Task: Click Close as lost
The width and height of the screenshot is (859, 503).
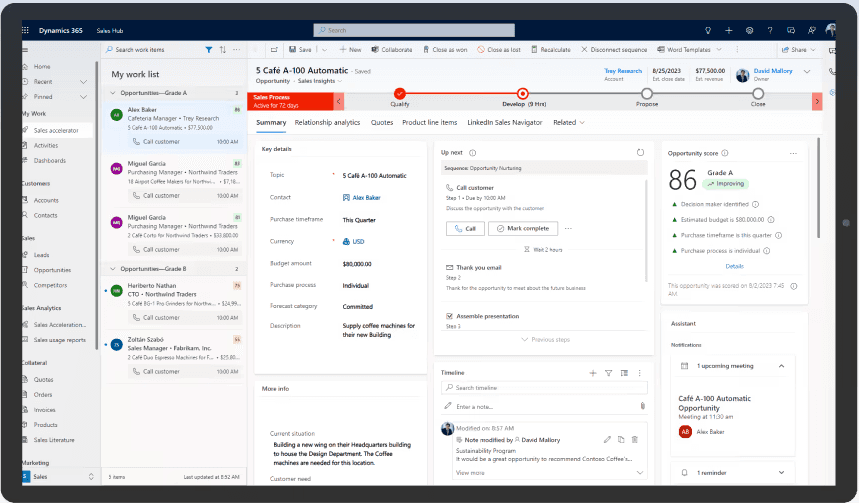Action: [499, 50]
